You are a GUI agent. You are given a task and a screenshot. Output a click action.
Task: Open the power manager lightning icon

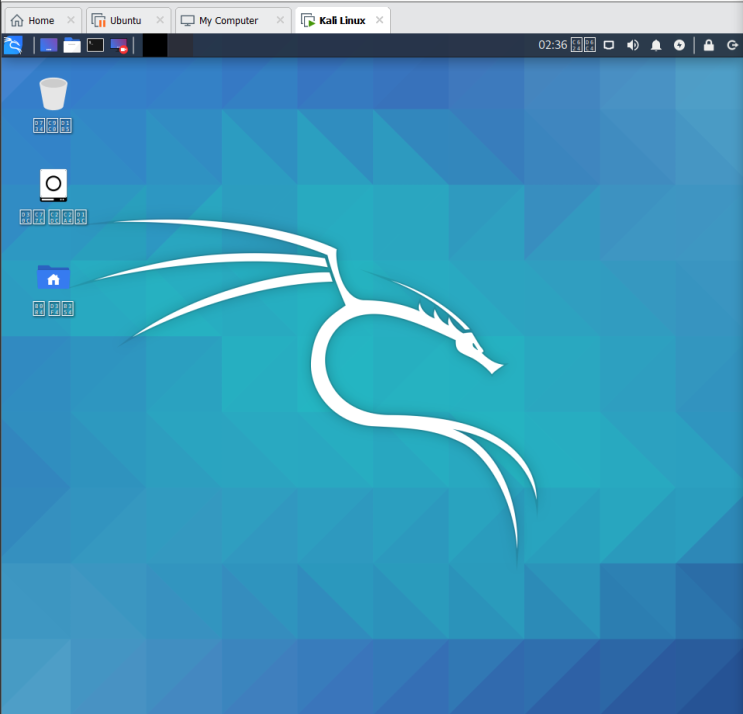point(680,45)
